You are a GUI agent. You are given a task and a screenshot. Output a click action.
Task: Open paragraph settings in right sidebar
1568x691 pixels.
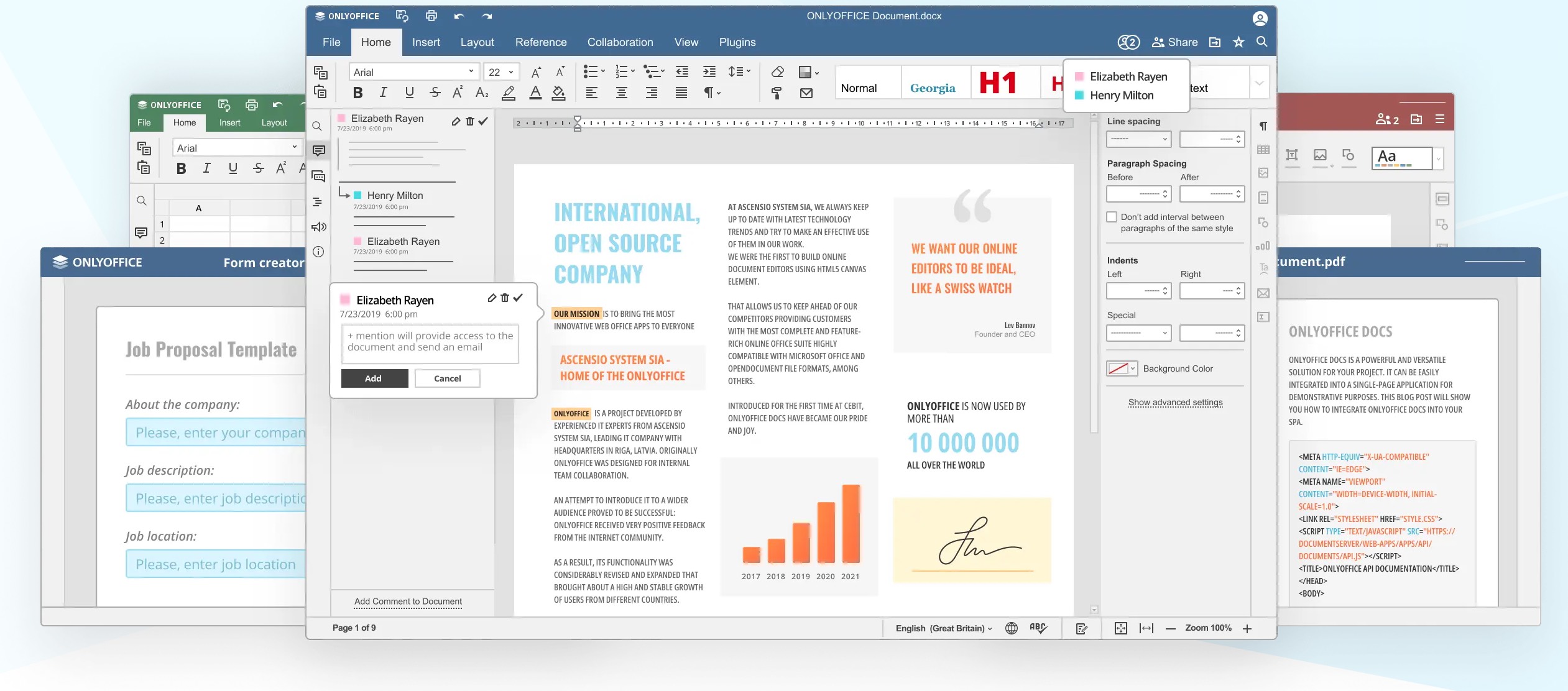coord(1263,126)
